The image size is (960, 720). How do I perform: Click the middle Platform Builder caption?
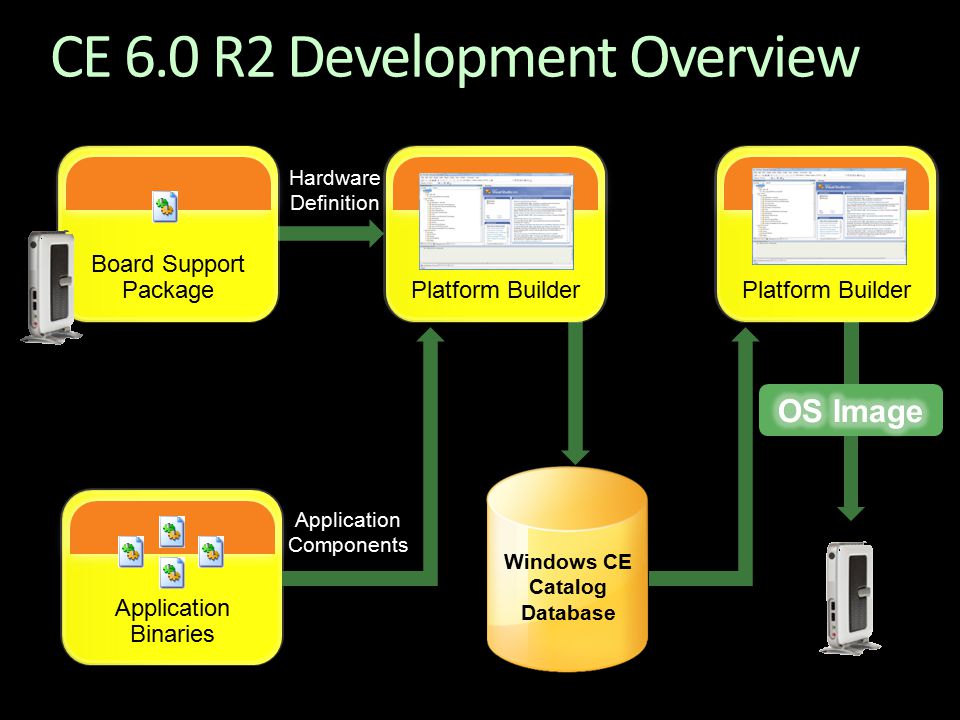point(495,290)
